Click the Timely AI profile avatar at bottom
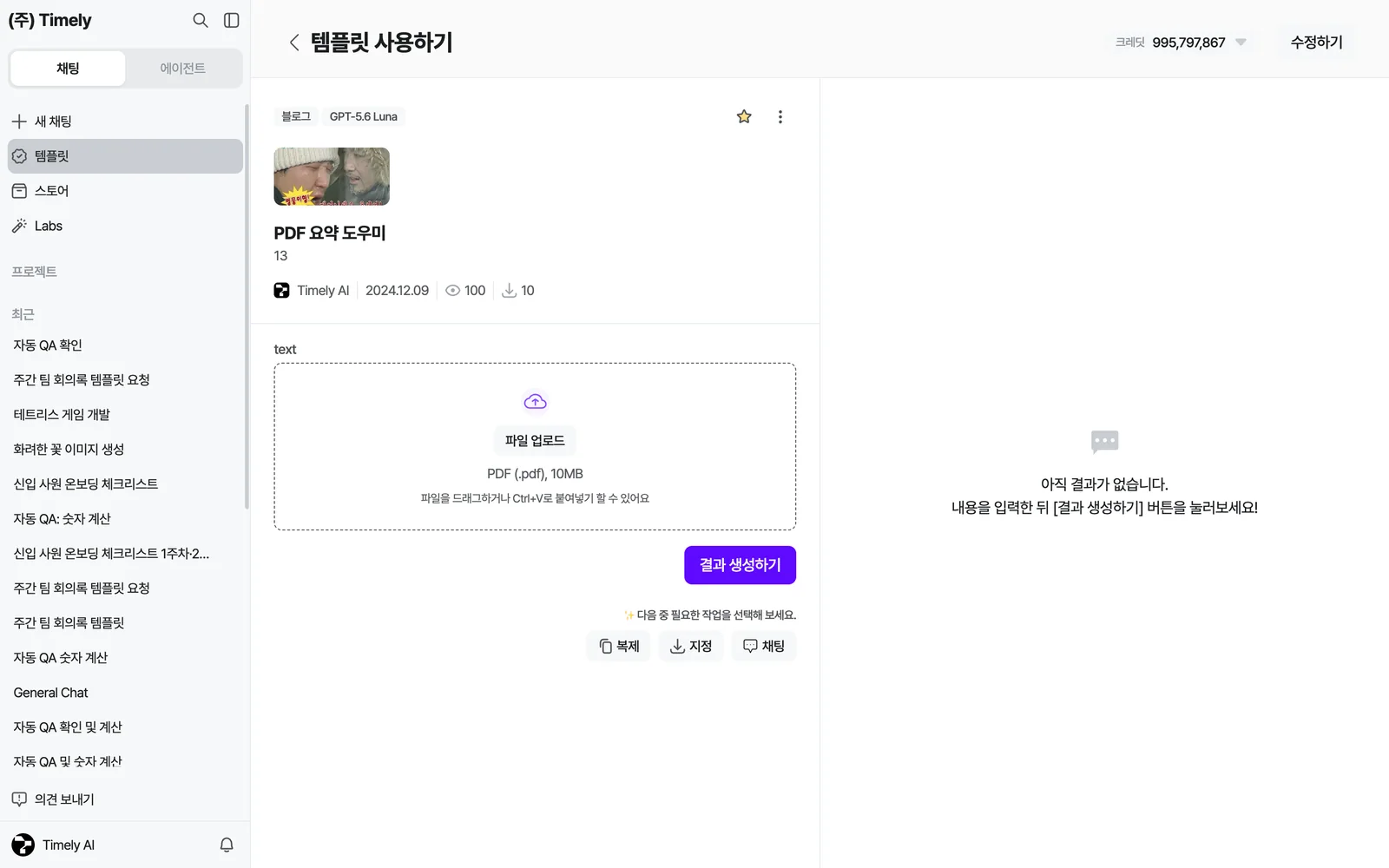This screenshot has height=868, width=1389. 23,845
